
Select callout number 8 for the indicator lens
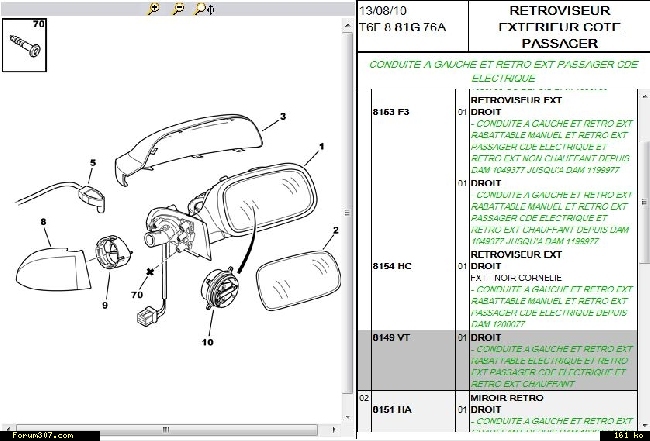(x=43, y=222)
